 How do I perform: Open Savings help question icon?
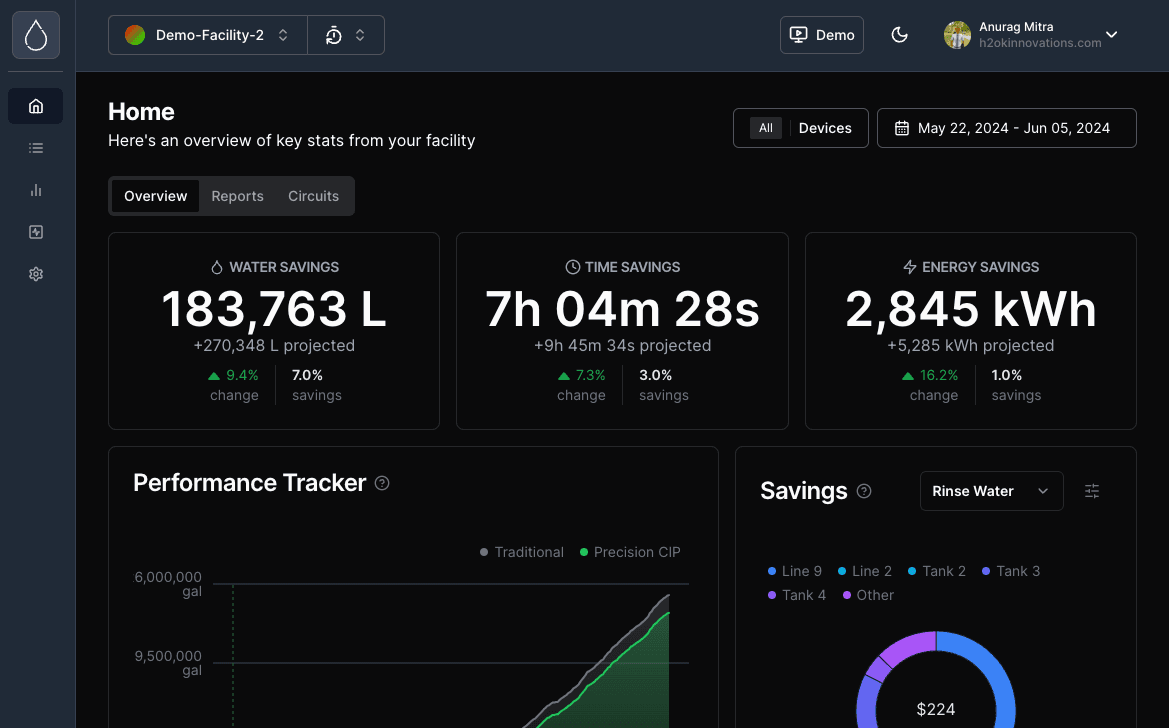click(x=864, y=491)
